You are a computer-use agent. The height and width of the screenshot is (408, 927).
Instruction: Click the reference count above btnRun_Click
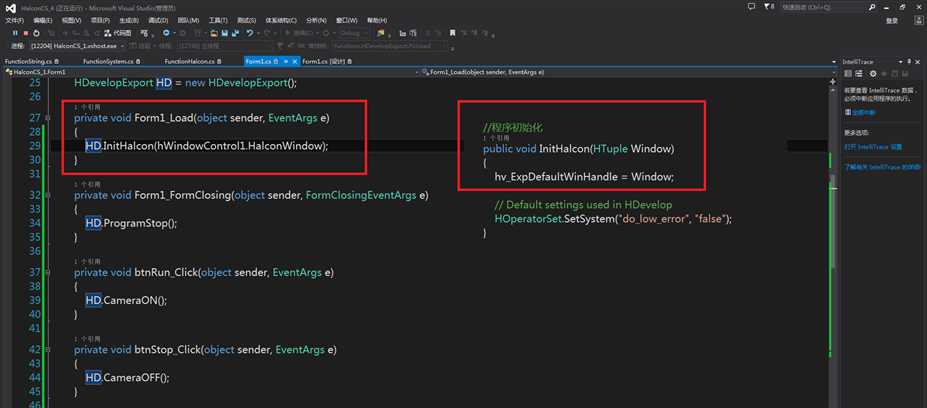point(87,261)
